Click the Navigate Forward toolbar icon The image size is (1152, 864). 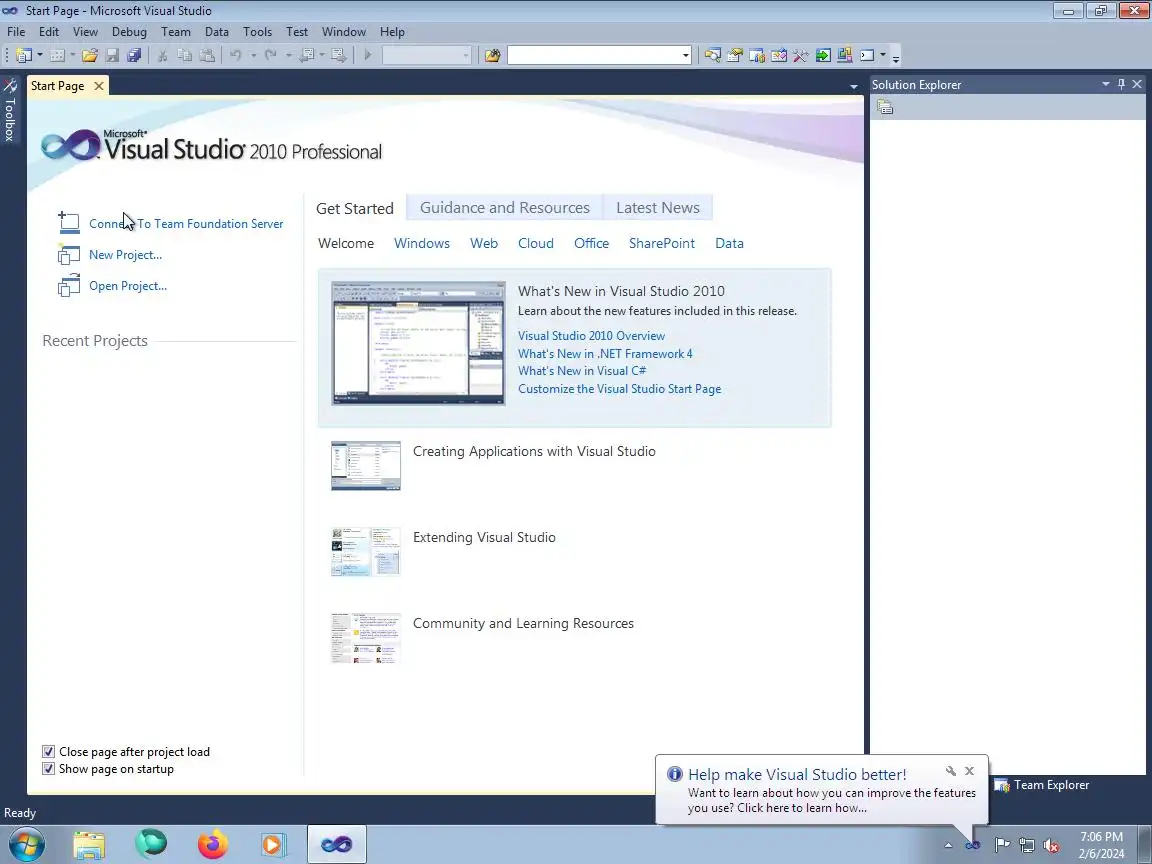pyautogui.click(x=338, y=55)
